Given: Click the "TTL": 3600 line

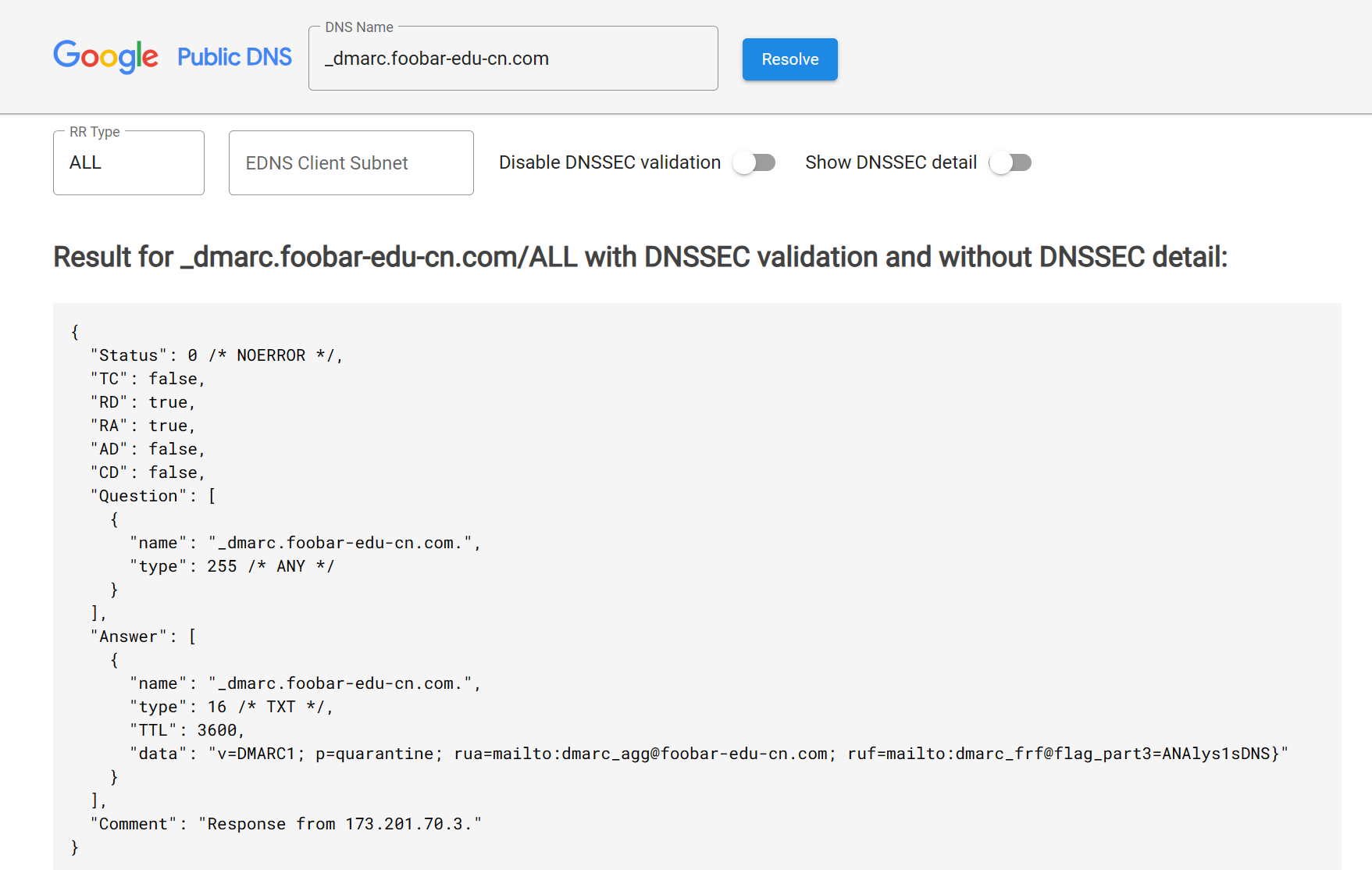Looking at the screenshot, I should pos(187,730).
